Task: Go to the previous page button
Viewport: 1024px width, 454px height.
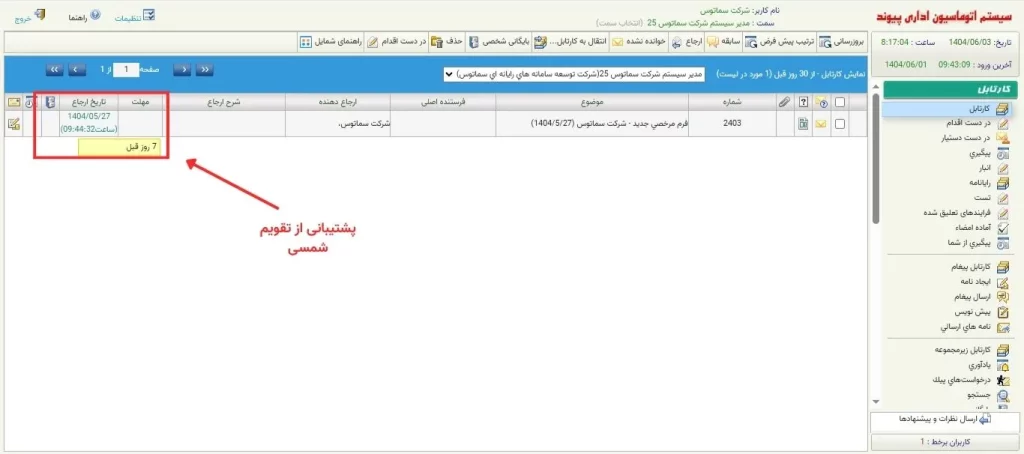Action: (184, 69)
